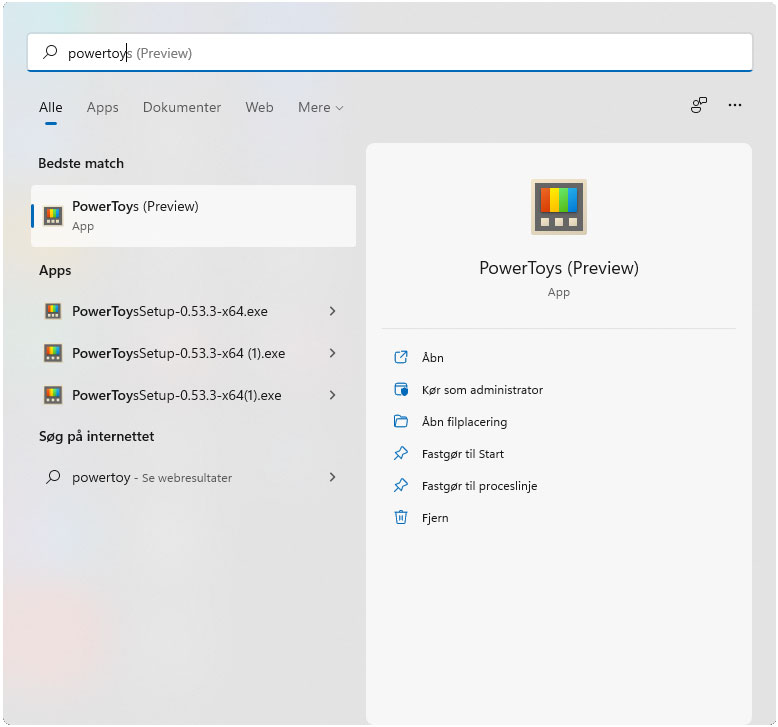Image resolution: width=778 pixels, height=727 pixels.
Task: Click the pin icon for Fastgør til proceslinje
Action: point(401,485)
